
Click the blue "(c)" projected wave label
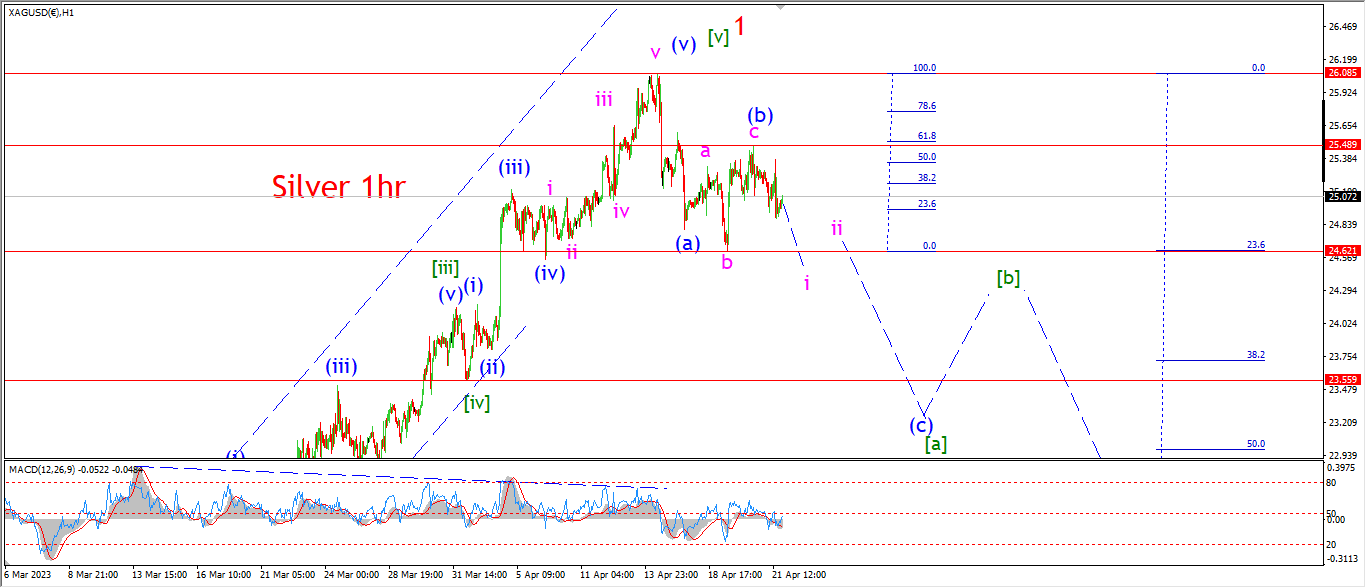[x=921, y=424]
